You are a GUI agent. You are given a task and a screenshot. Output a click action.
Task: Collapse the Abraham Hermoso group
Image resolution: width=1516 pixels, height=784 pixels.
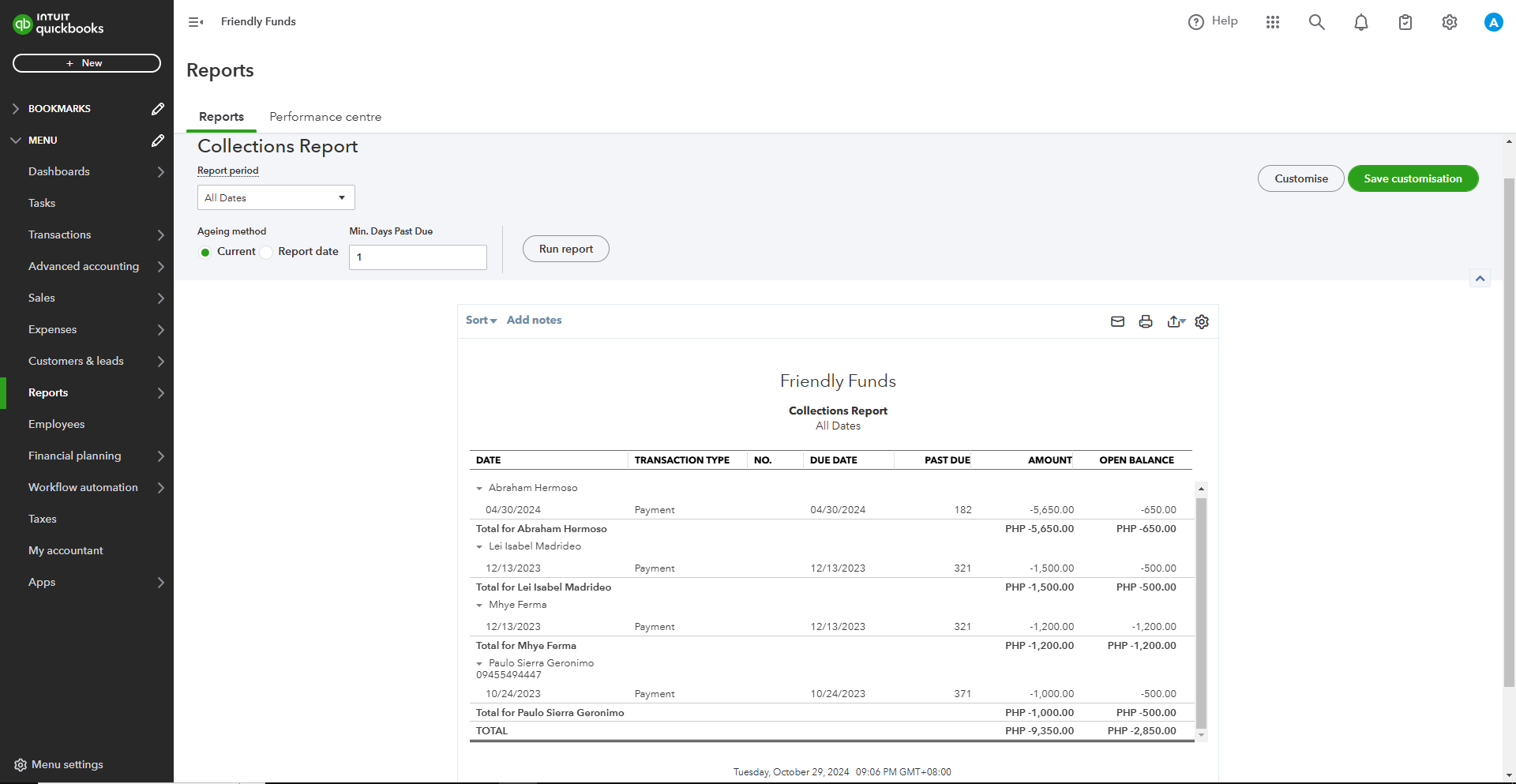pos(479,489)
